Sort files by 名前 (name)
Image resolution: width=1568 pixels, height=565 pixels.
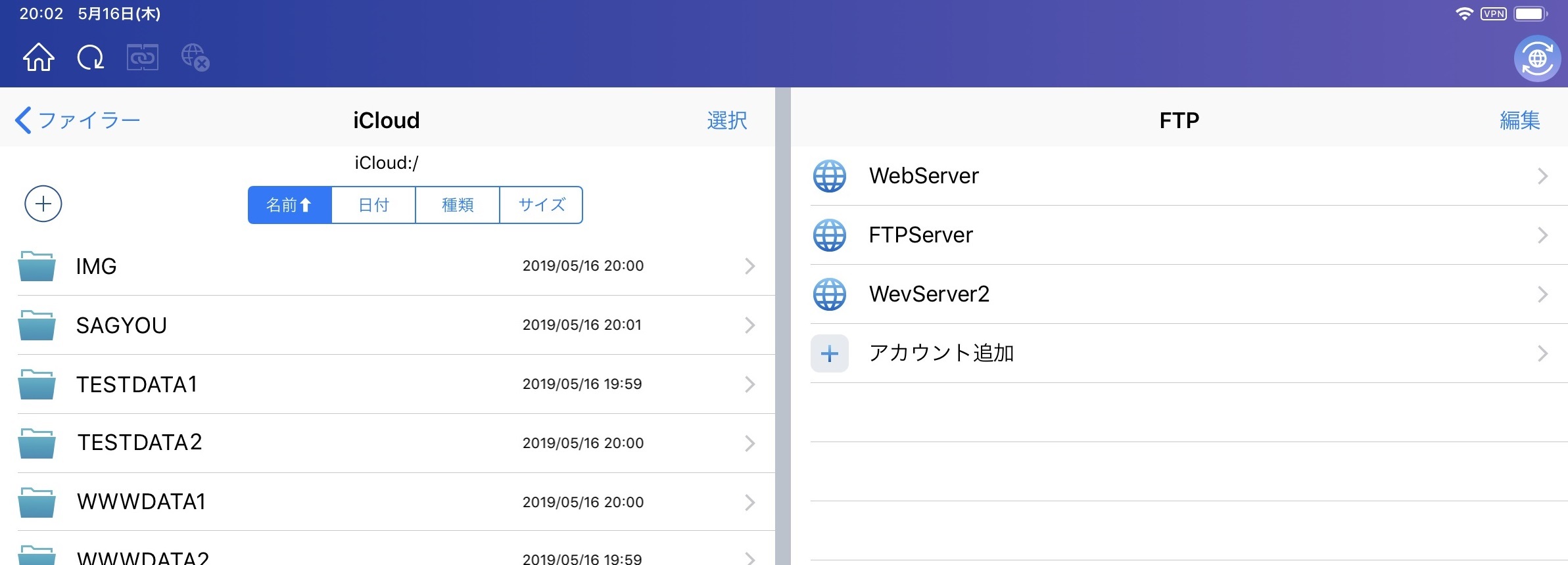click(289, 205)
